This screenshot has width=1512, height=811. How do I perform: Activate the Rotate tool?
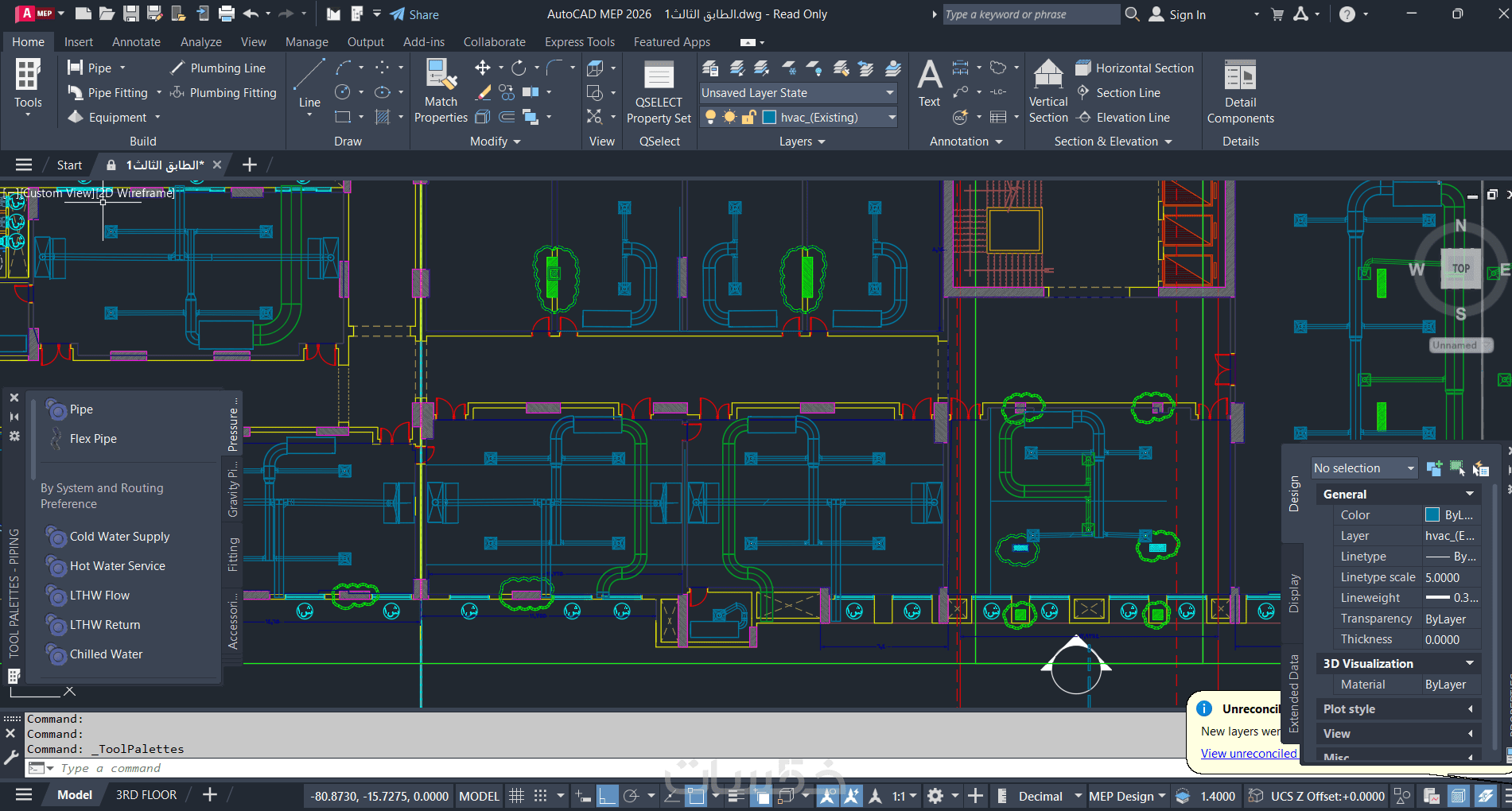click(x=519, y=68)
